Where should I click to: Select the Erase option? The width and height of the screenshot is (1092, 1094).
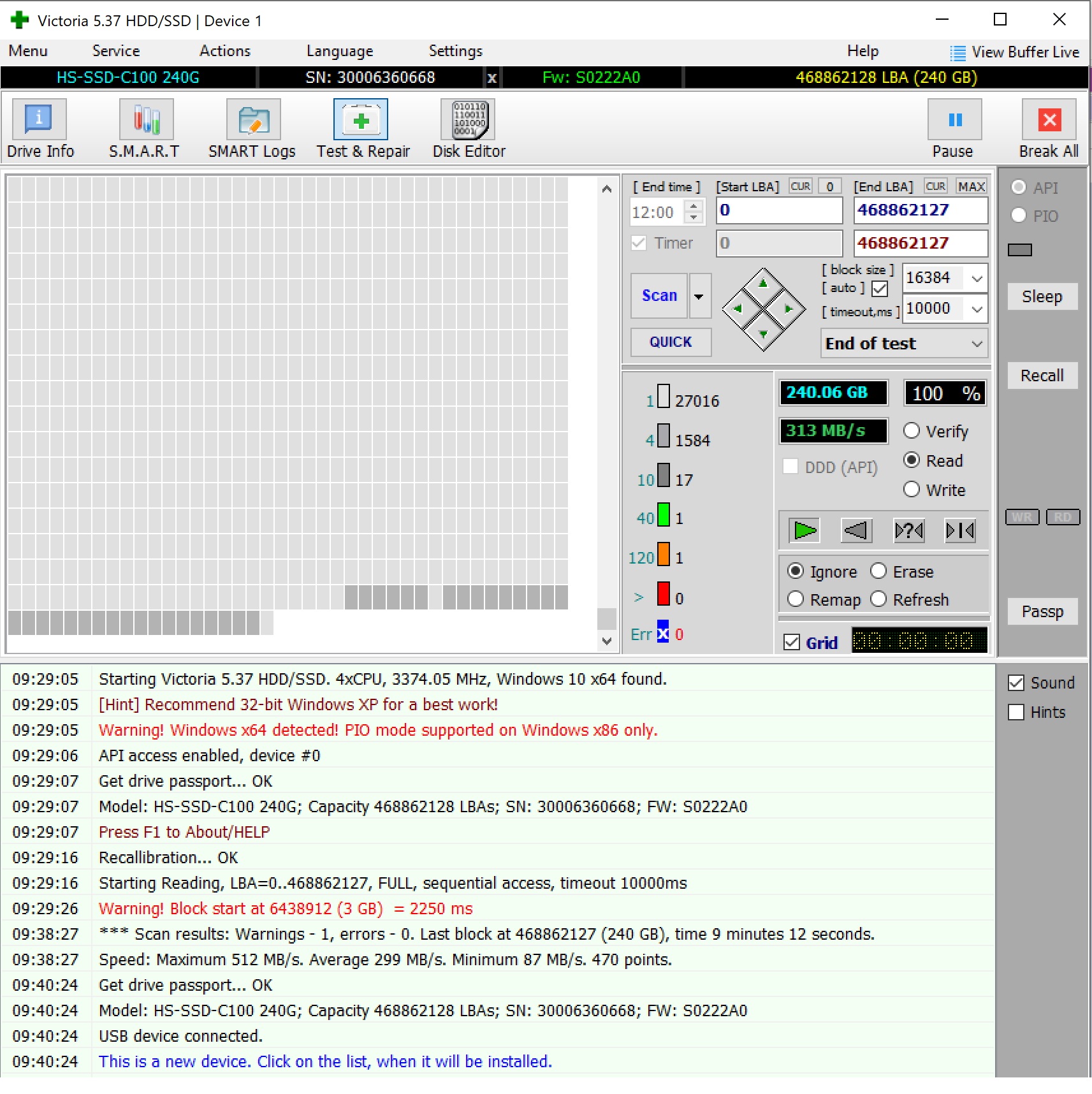[x=902, y=572]
